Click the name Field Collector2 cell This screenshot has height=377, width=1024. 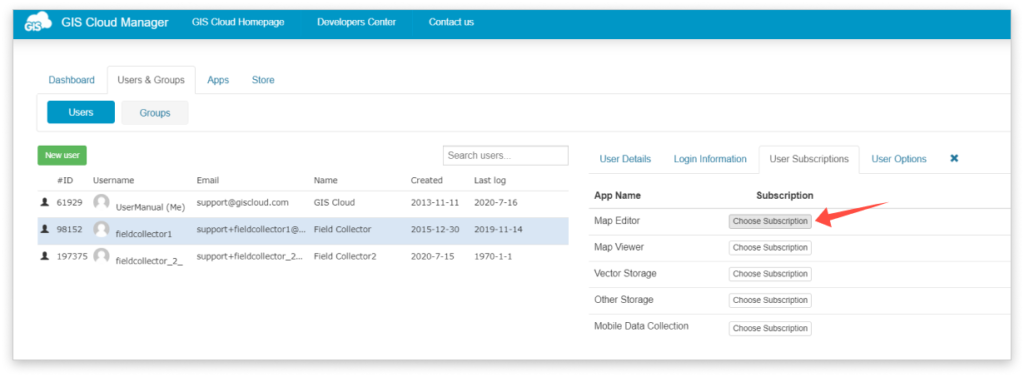click(345, 256)
